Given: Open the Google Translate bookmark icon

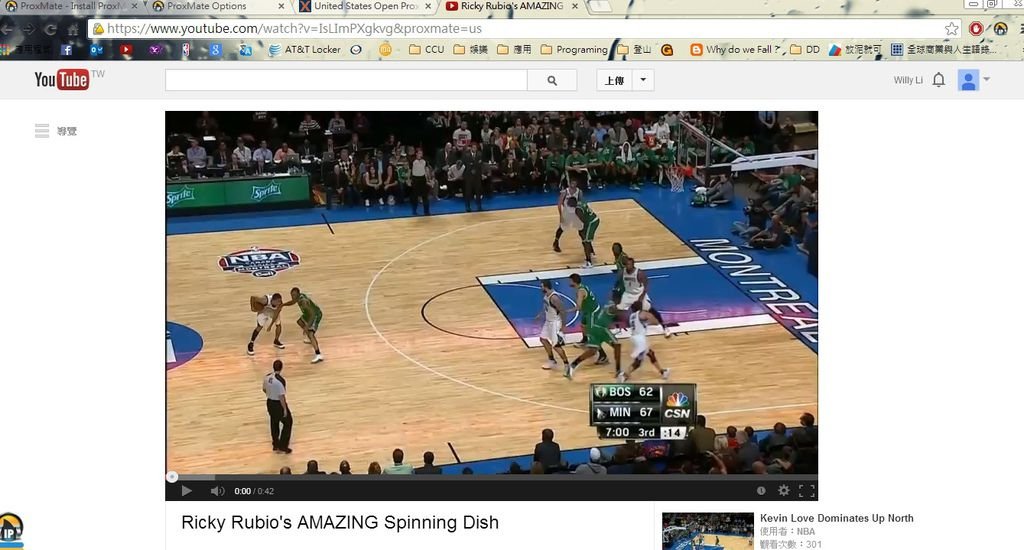Looking at the screenshot, I should tap(246, 50).
